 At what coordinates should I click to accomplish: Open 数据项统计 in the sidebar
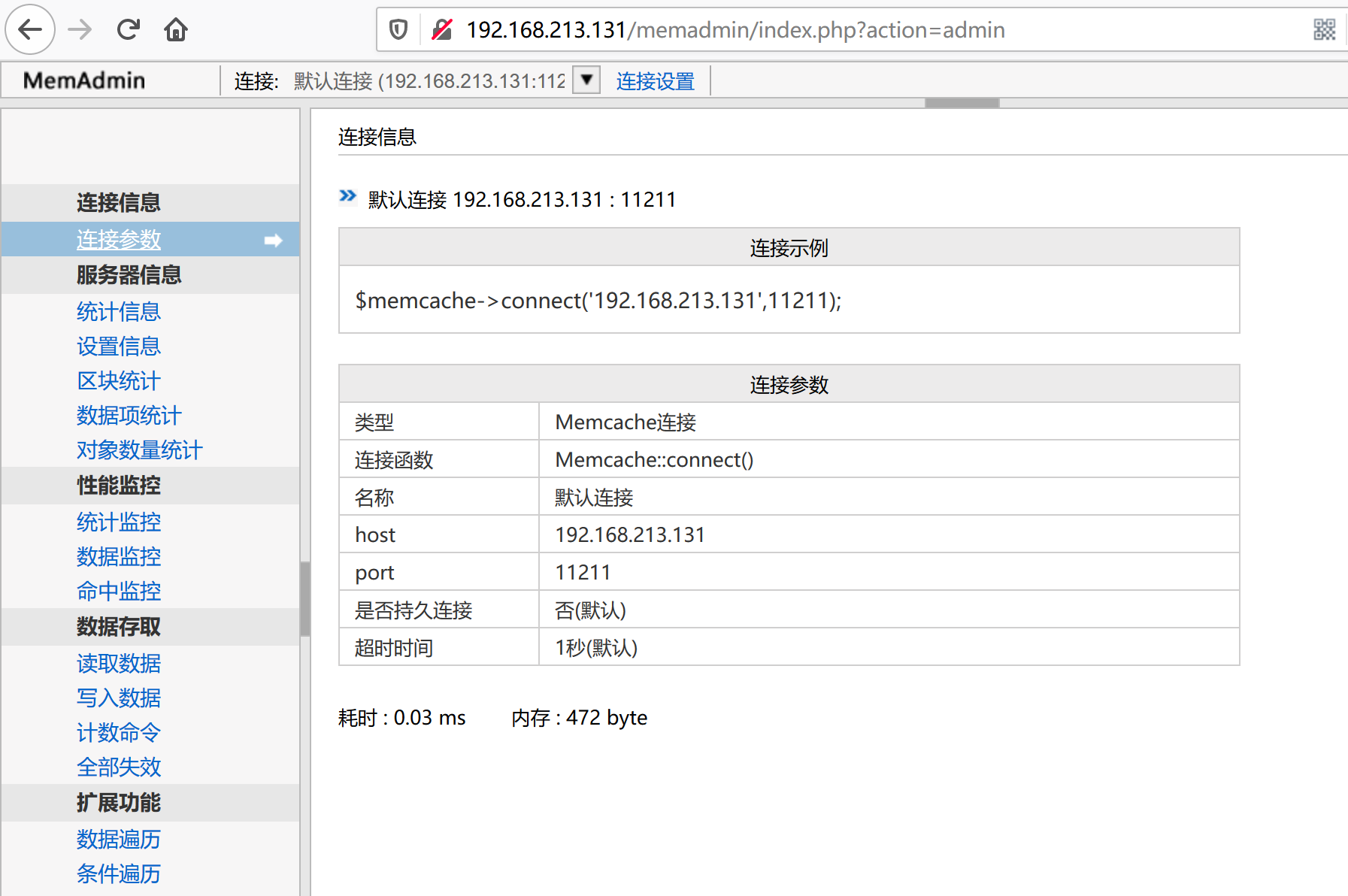click(129, 416)
